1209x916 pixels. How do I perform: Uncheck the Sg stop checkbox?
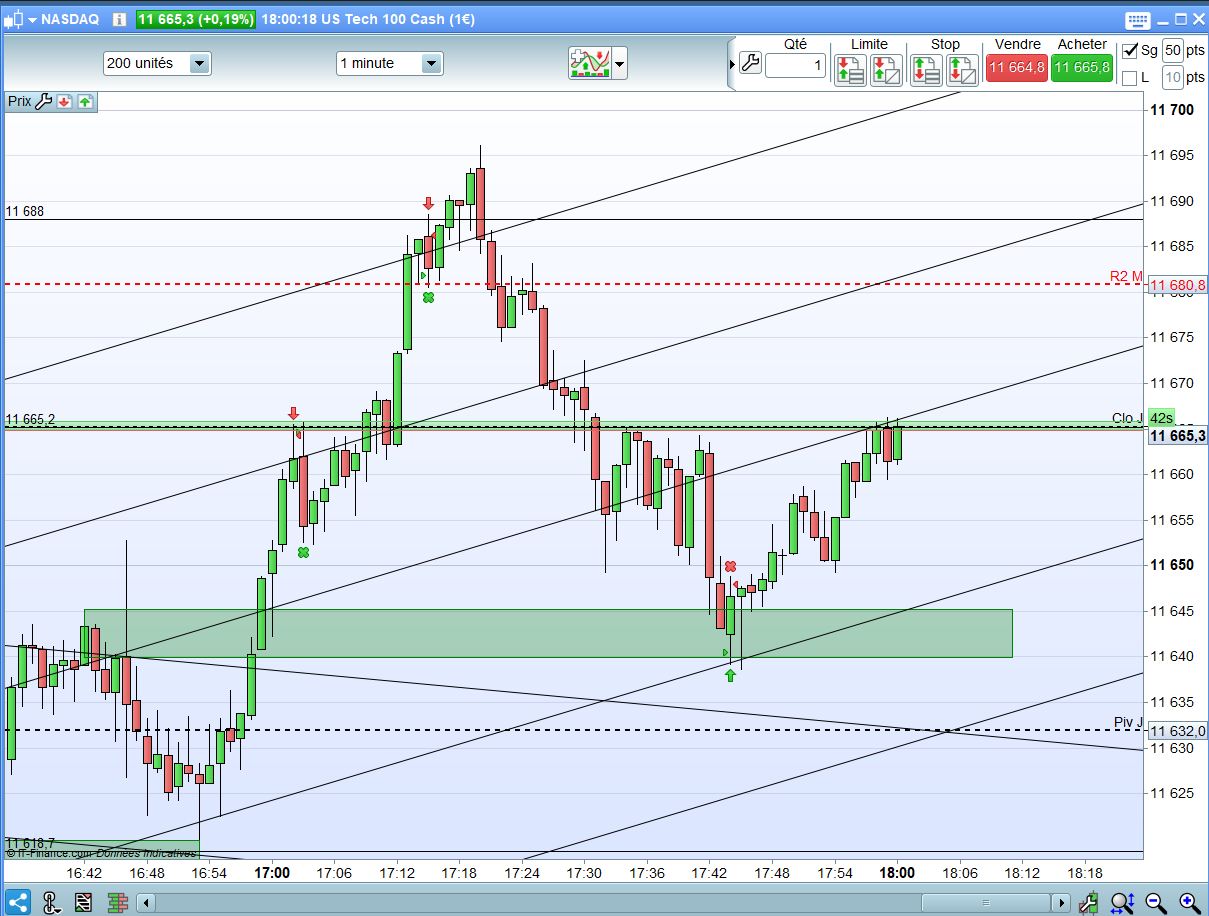(1130, 50)
